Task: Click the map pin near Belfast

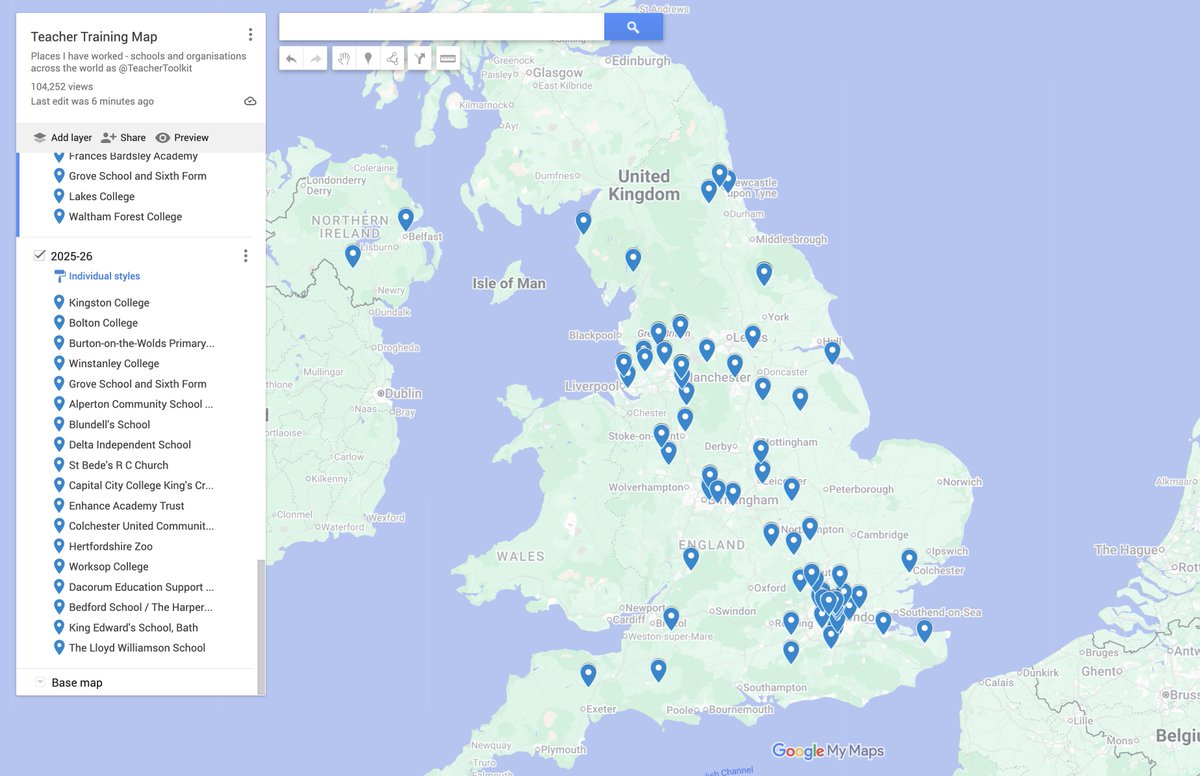Action: (406, 219)
